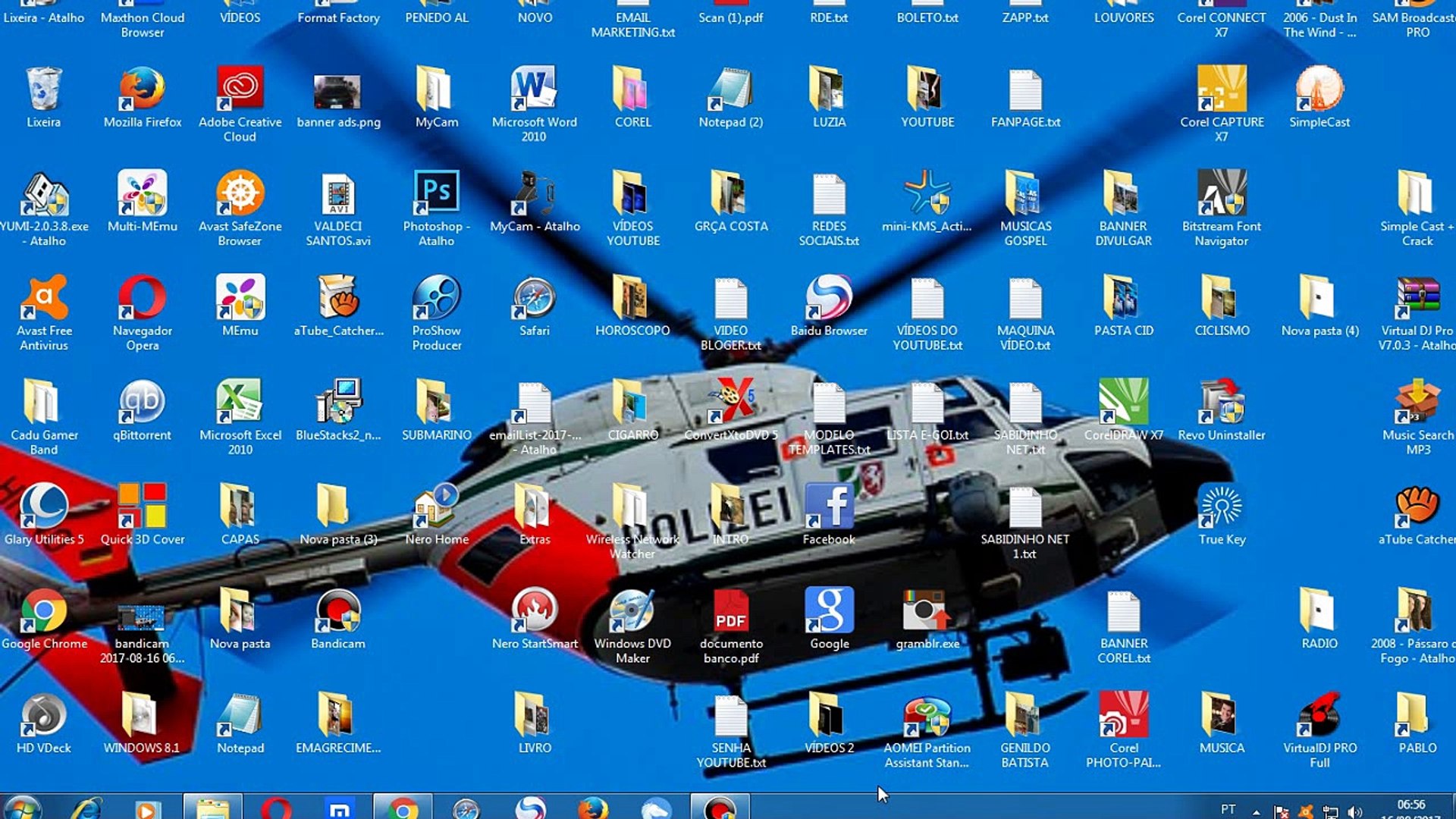1456x819 pixels.
Task: Open Windows Explorer from the taskbar
Action: click(x=213, y=808)
